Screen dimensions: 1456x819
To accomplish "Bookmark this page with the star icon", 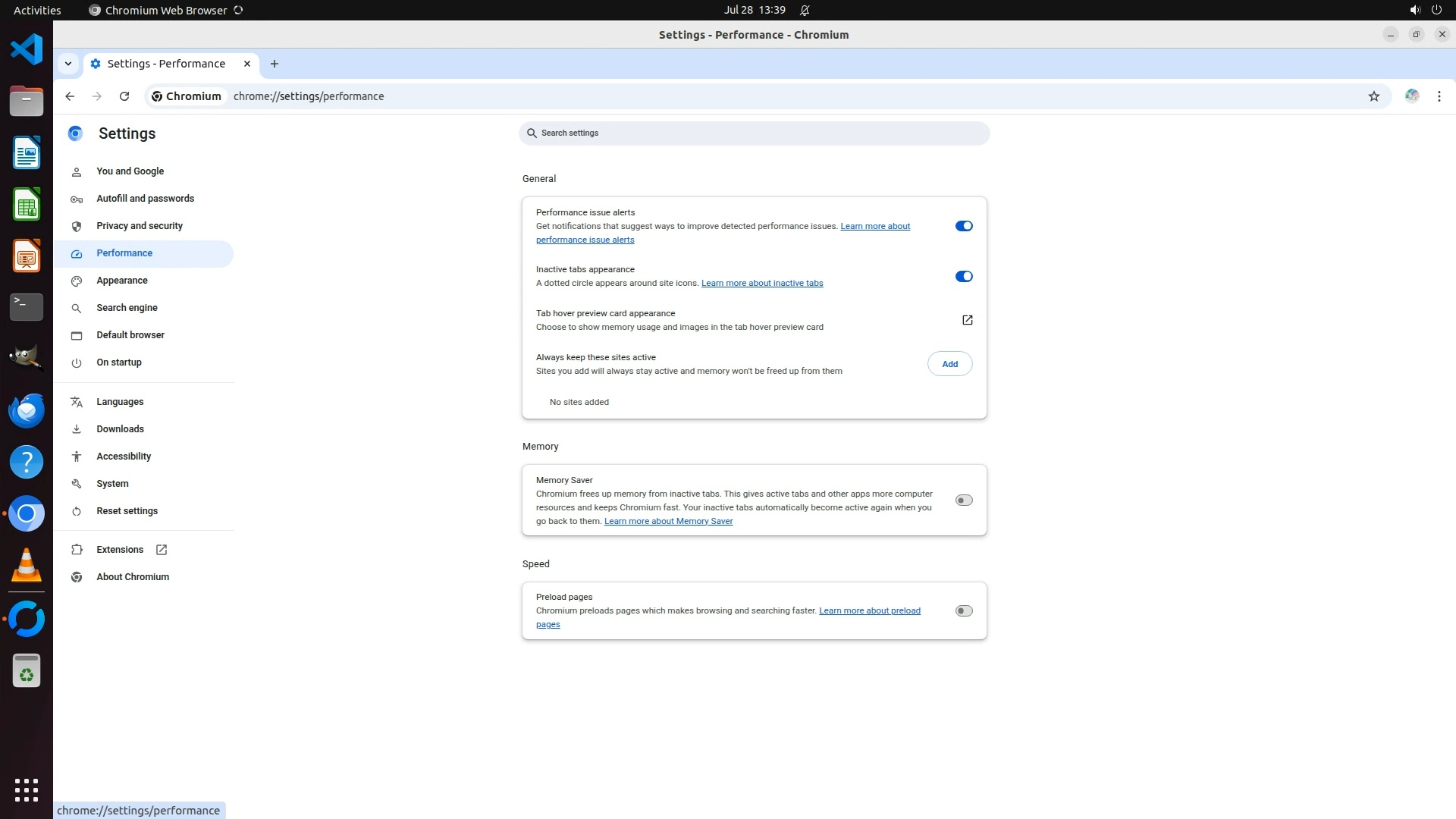I will pos(1373,96).
